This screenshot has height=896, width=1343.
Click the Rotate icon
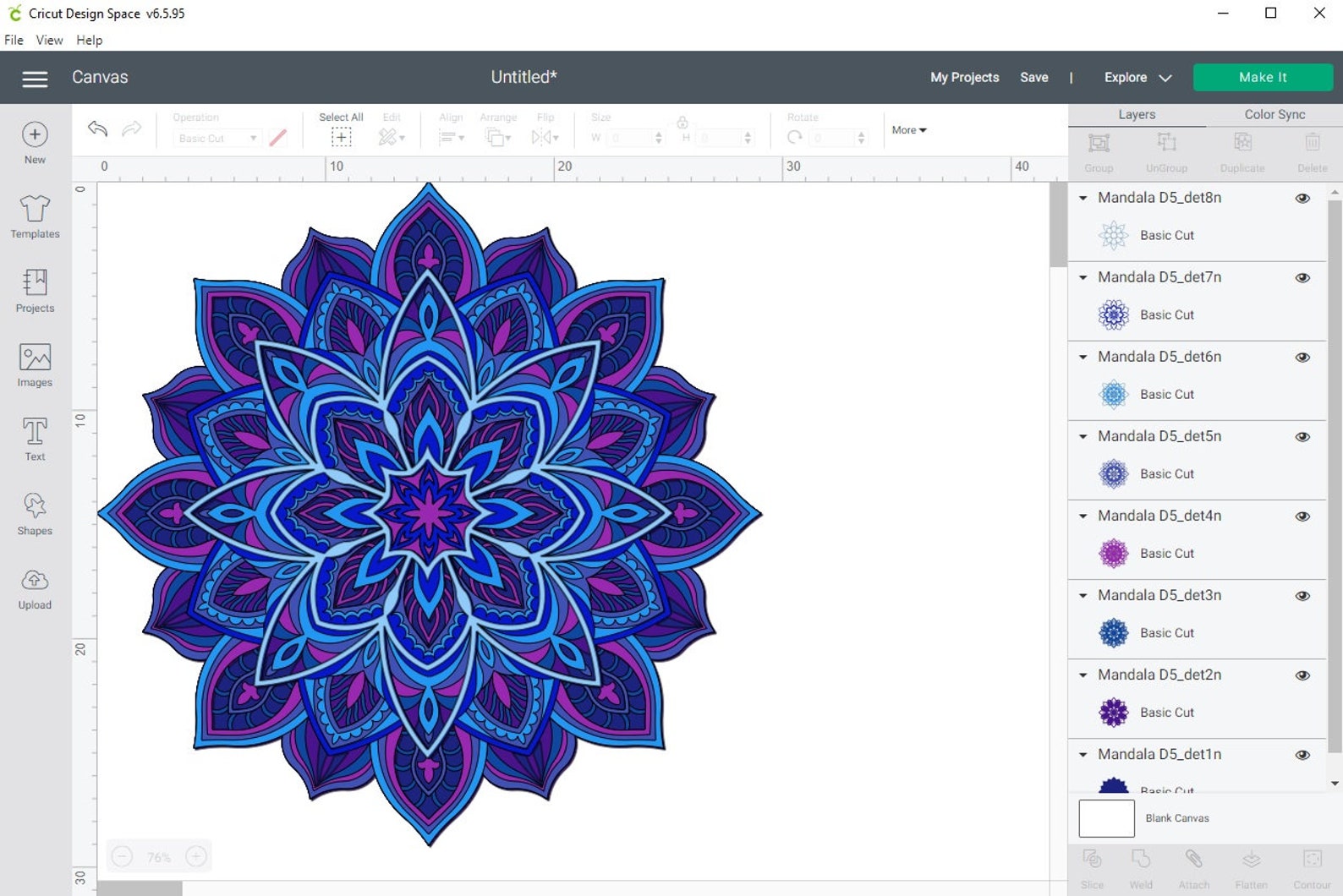coord(794,137)
